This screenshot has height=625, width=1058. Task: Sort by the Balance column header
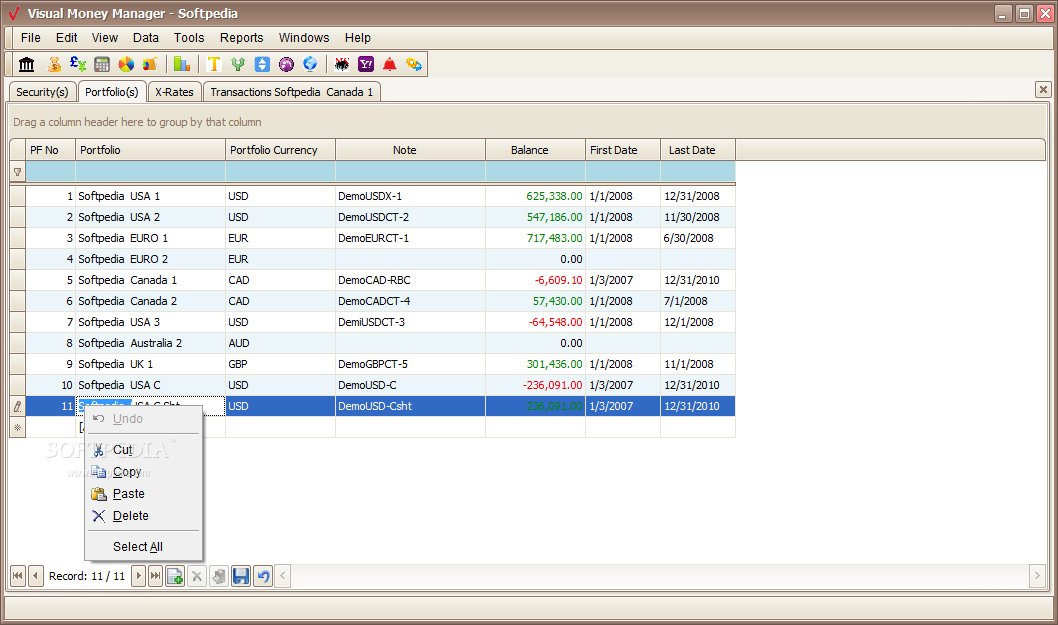click(x=535, y=150)
